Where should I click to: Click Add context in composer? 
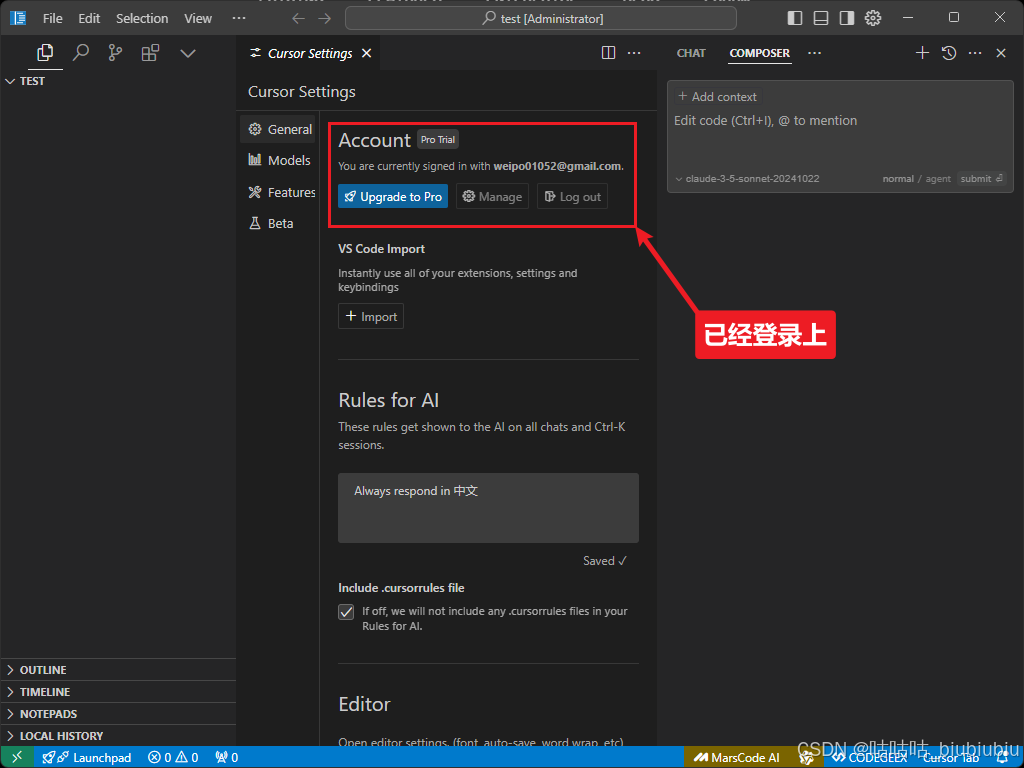click(x=718, y=97)
